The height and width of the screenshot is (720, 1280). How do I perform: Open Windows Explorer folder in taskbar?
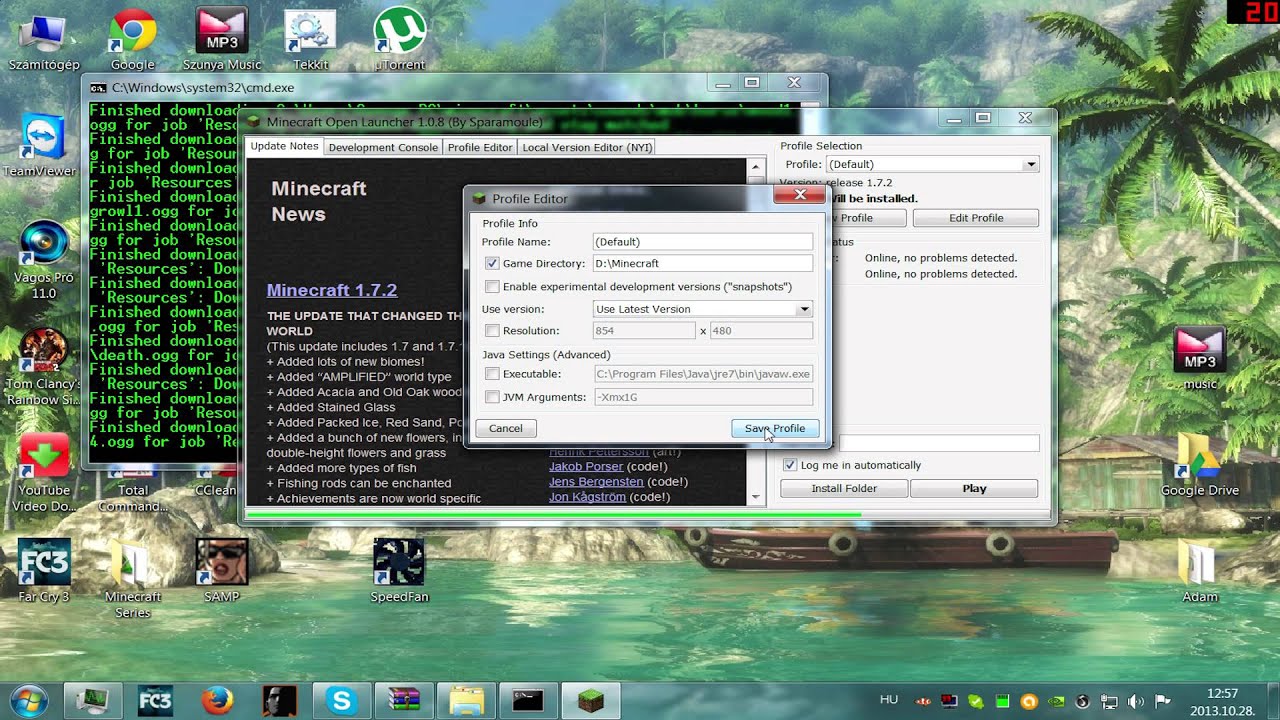coord(466,700)
